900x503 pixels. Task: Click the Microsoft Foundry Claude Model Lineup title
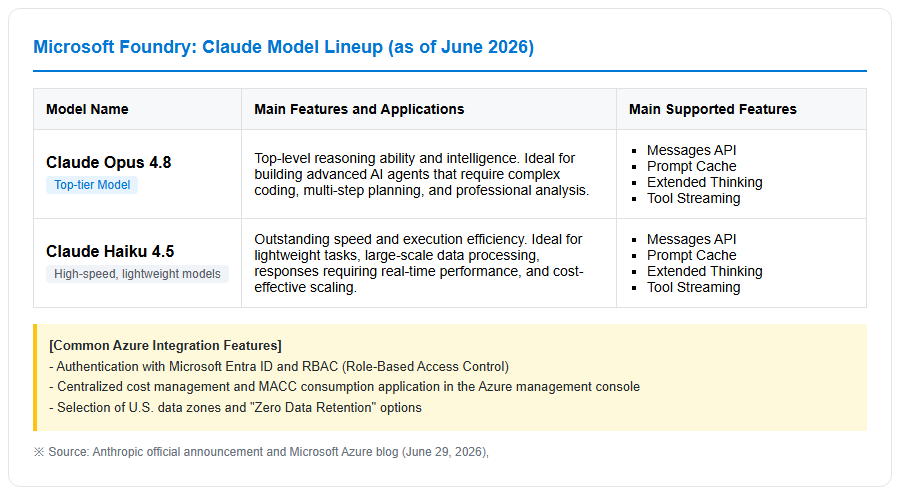tap(283, 47)
